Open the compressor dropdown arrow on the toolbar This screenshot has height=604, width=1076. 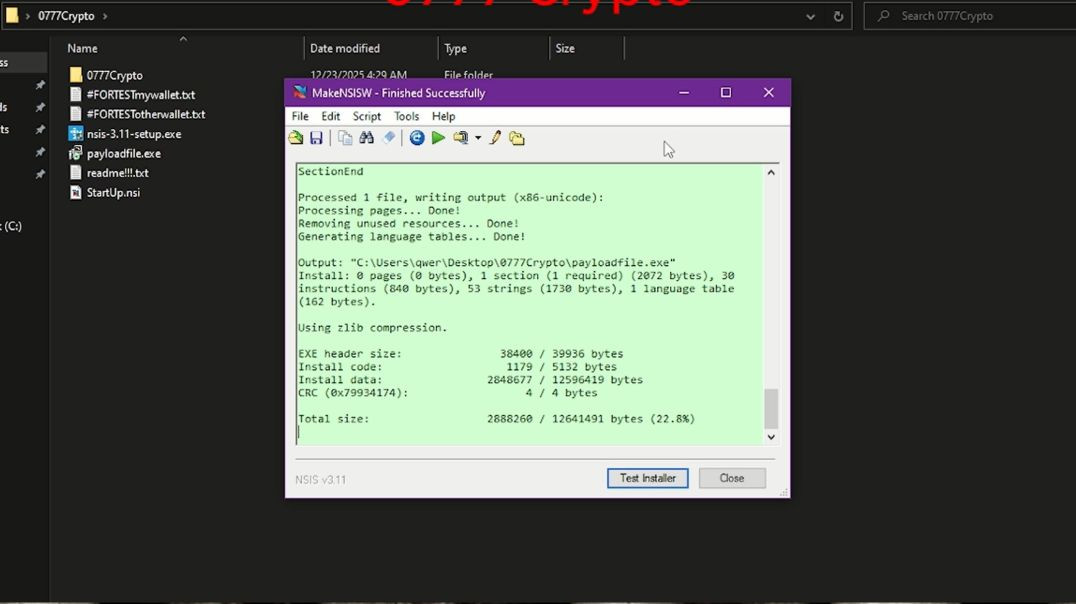coord(477,138)
